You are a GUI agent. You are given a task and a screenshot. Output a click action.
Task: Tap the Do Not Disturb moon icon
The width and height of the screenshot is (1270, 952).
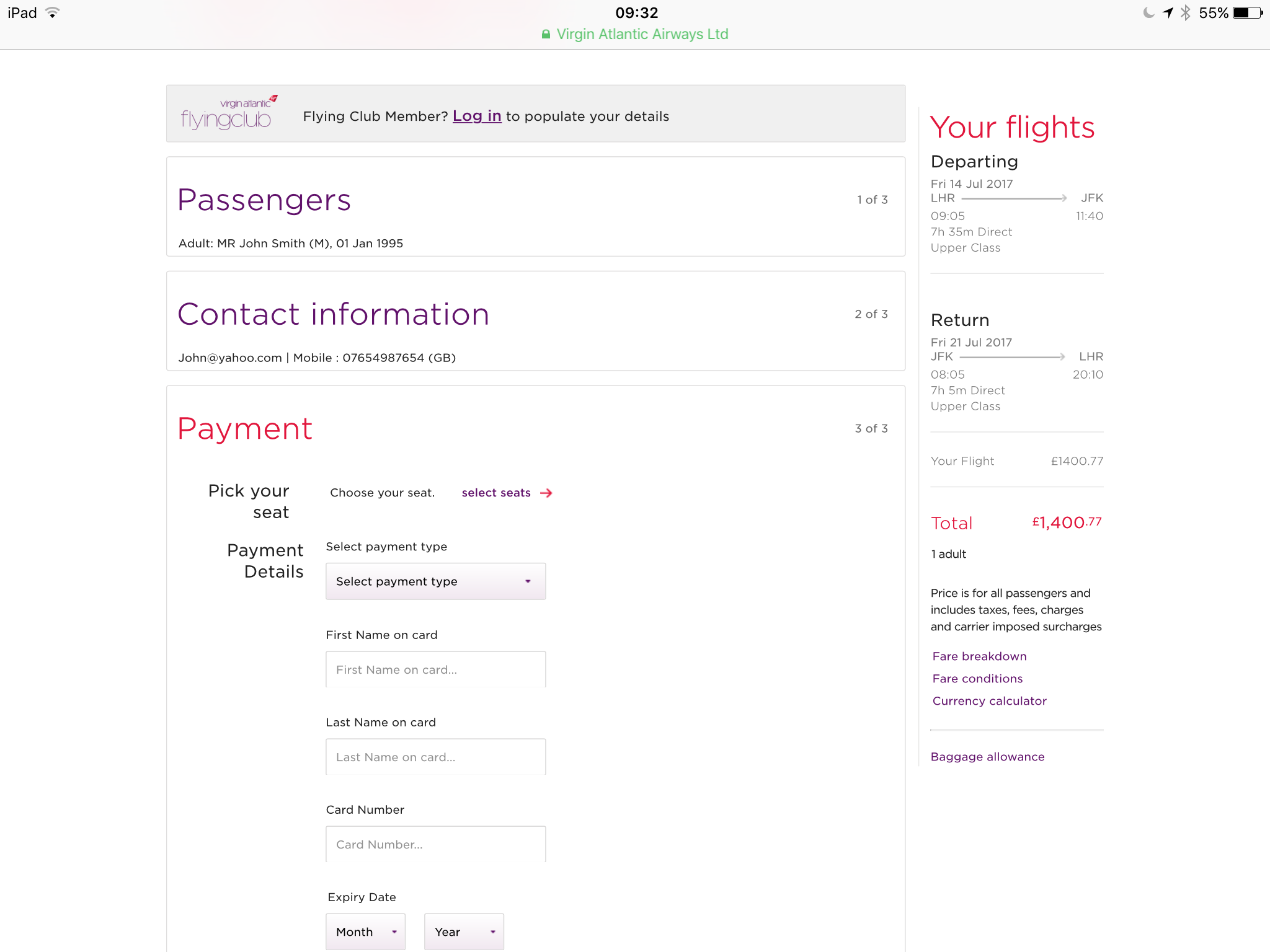pos(1148,13)
